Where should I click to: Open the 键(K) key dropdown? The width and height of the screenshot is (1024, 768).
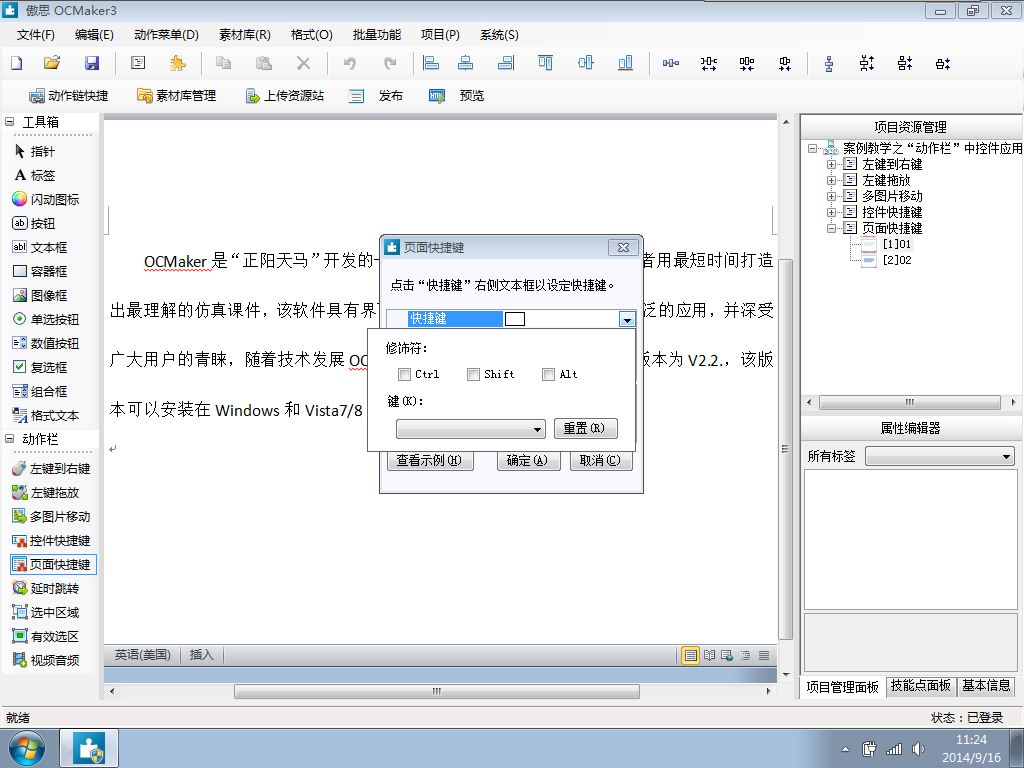[471, 428]
